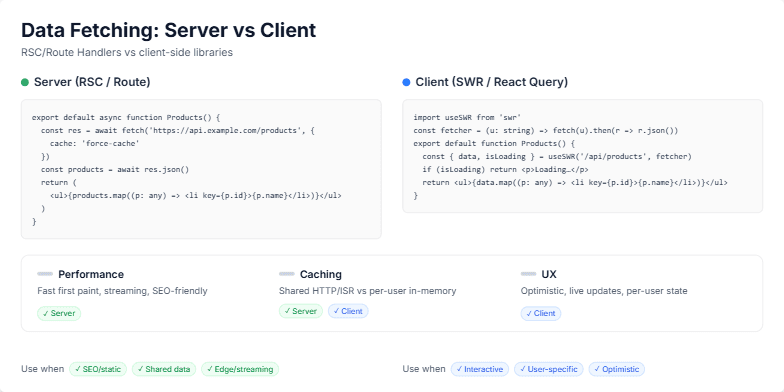Click the Caching heading

(321, 274)
